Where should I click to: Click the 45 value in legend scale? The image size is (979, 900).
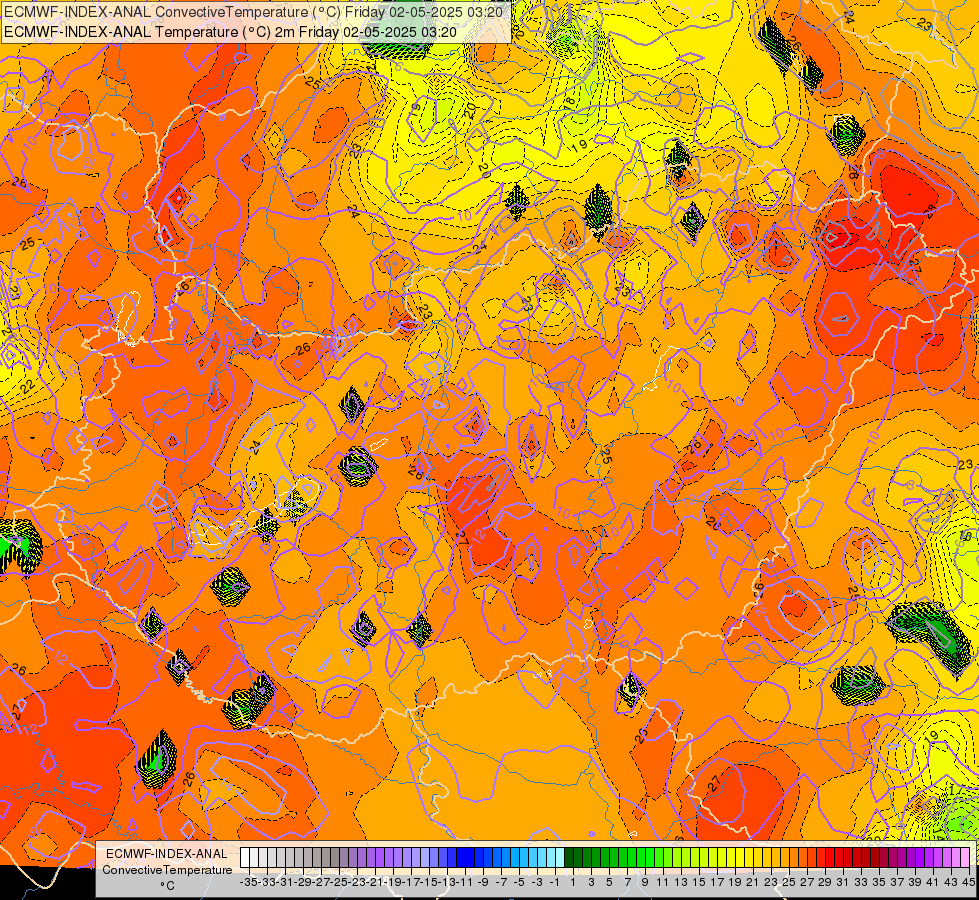coord(969,883)
